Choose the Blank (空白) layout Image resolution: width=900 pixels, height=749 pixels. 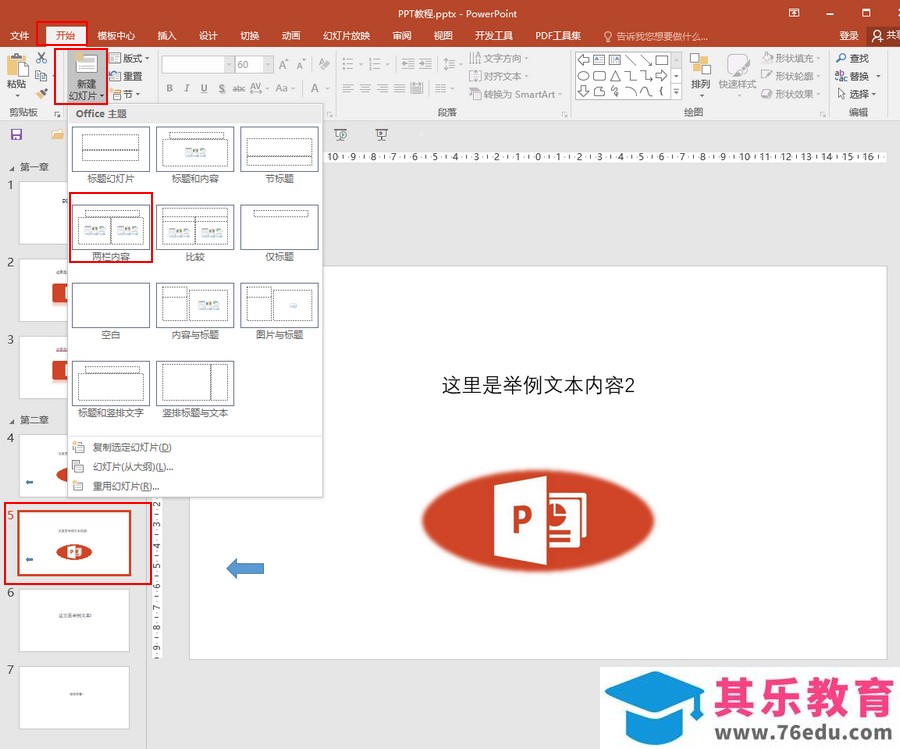[x=111, y=312]
